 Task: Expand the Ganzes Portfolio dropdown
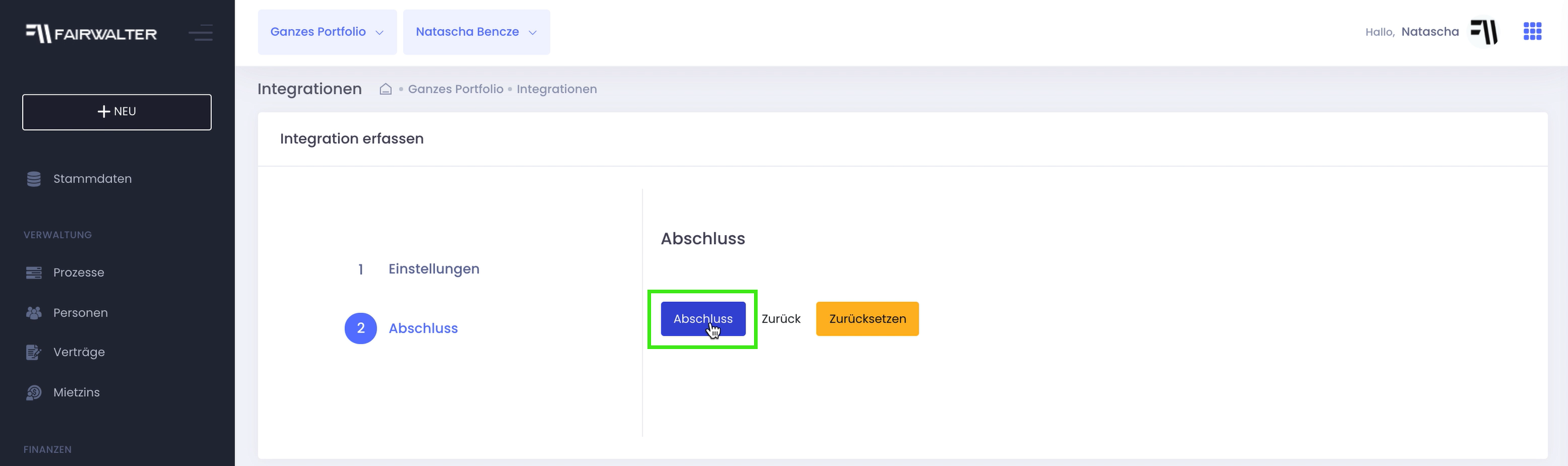click(x=327, y=32)
